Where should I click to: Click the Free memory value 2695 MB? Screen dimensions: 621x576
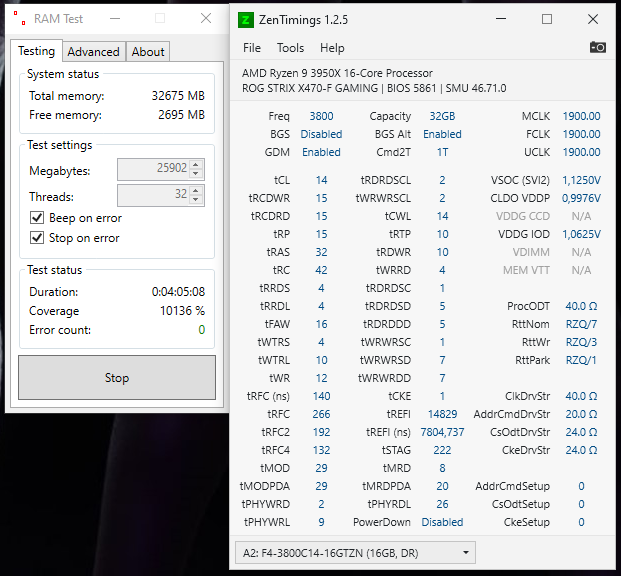[181, 114]
